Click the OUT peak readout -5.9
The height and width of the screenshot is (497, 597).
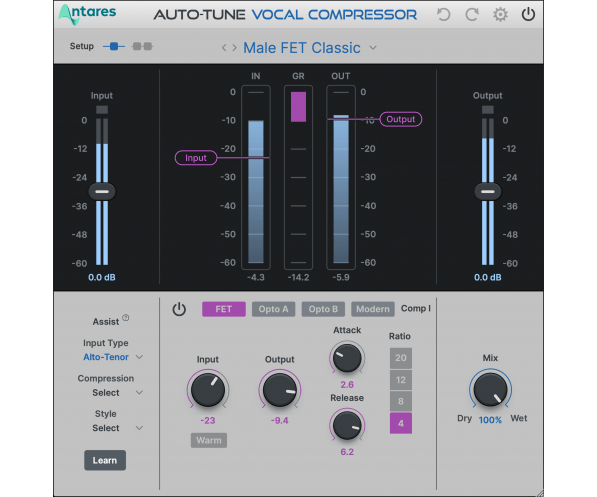pyautogui.click(x=340, y=277)
